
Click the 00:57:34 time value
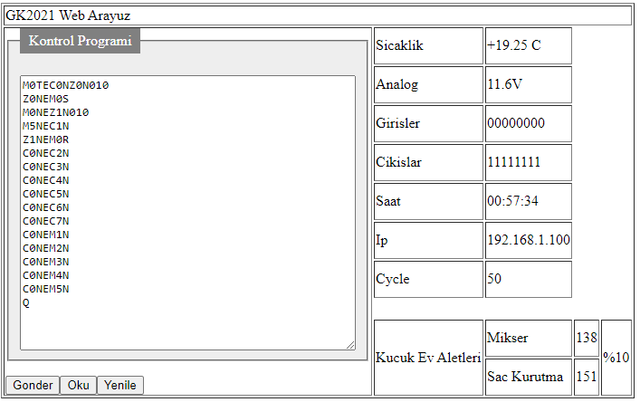pyautogui.click(x=528, y=202)
